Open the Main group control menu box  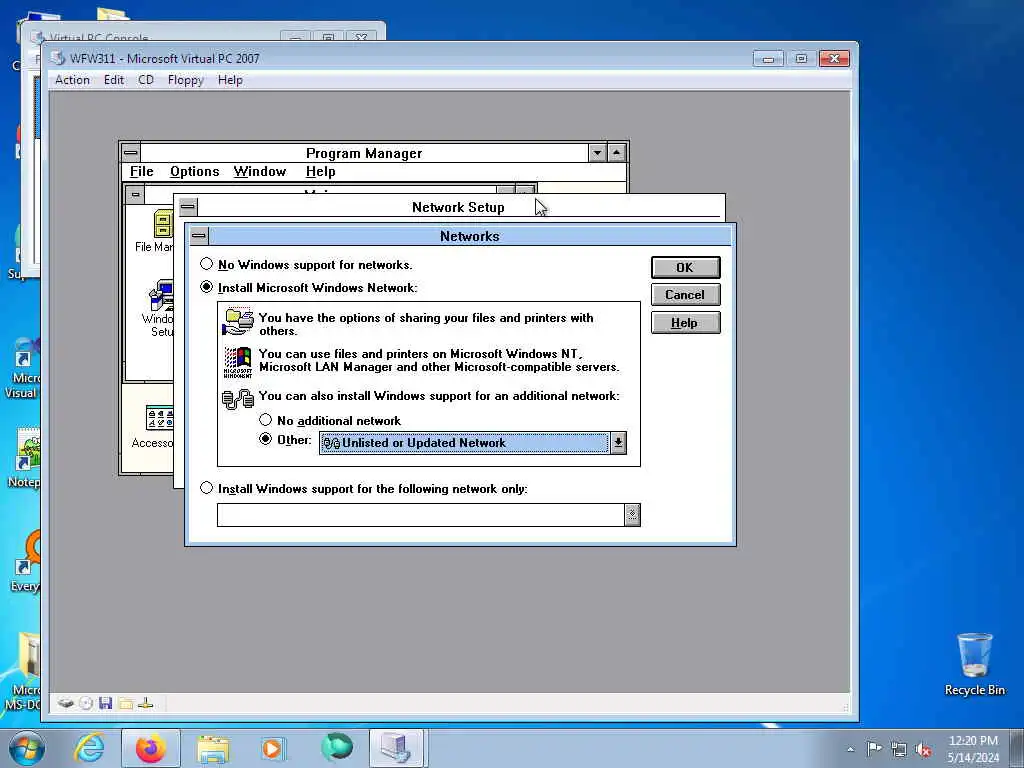pyautogui.click(x=135, y=195)
